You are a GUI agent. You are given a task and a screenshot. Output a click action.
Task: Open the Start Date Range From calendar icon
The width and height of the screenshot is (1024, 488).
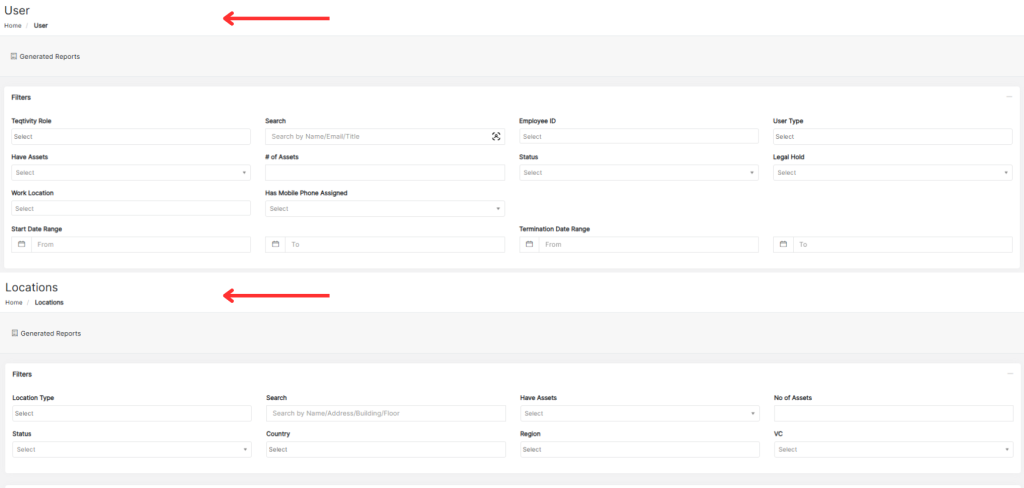[x=21, y=244]
